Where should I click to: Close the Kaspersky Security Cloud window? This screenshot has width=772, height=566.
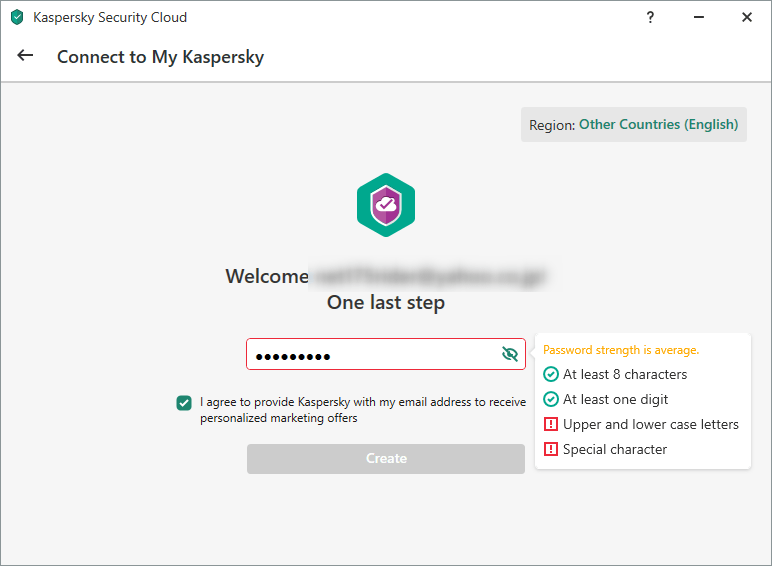pos(747,17)
